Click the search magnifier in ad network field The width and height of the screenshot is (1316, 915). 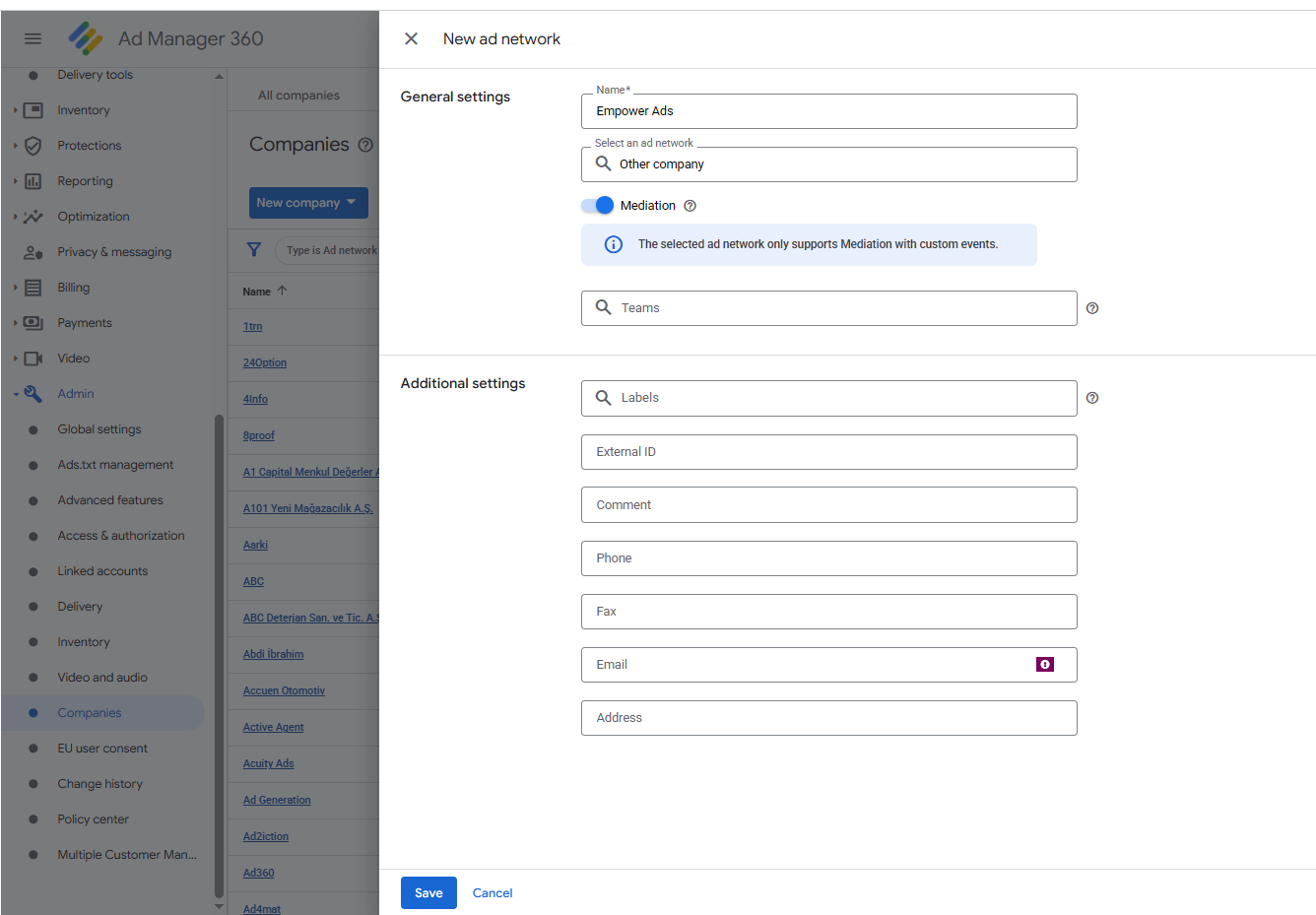point(603,164)
